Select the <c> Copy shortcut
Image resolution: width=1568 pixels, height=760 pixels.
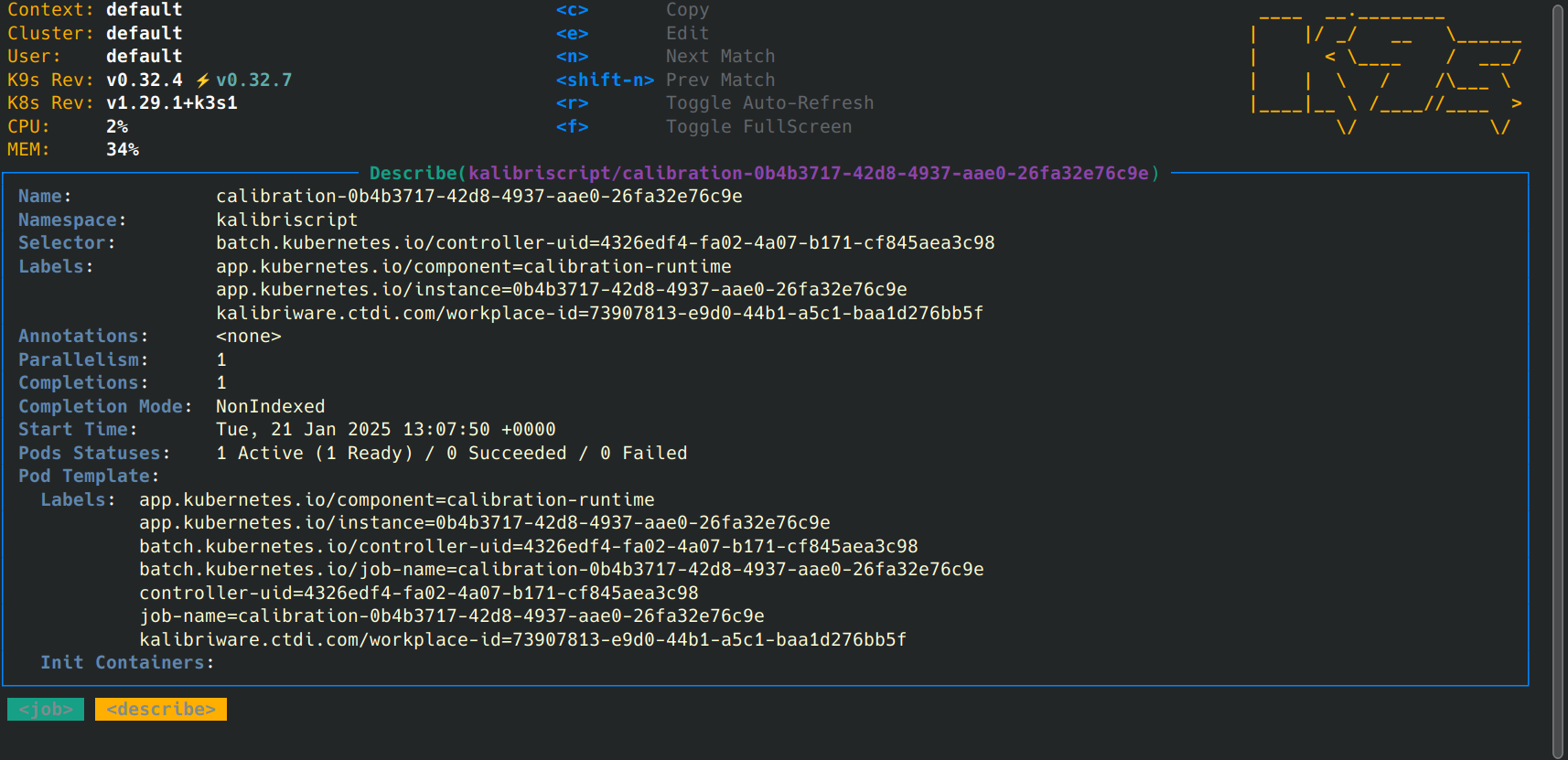pos(632,10)
